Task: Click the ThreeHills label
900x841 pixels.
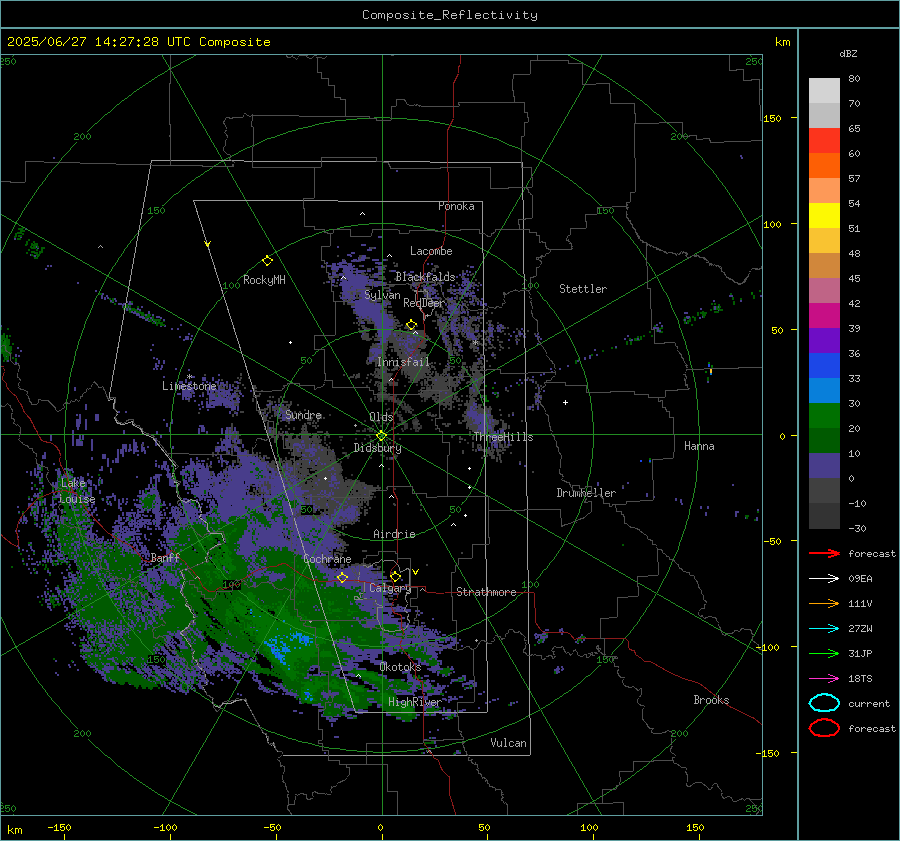Action: [503, 437]
